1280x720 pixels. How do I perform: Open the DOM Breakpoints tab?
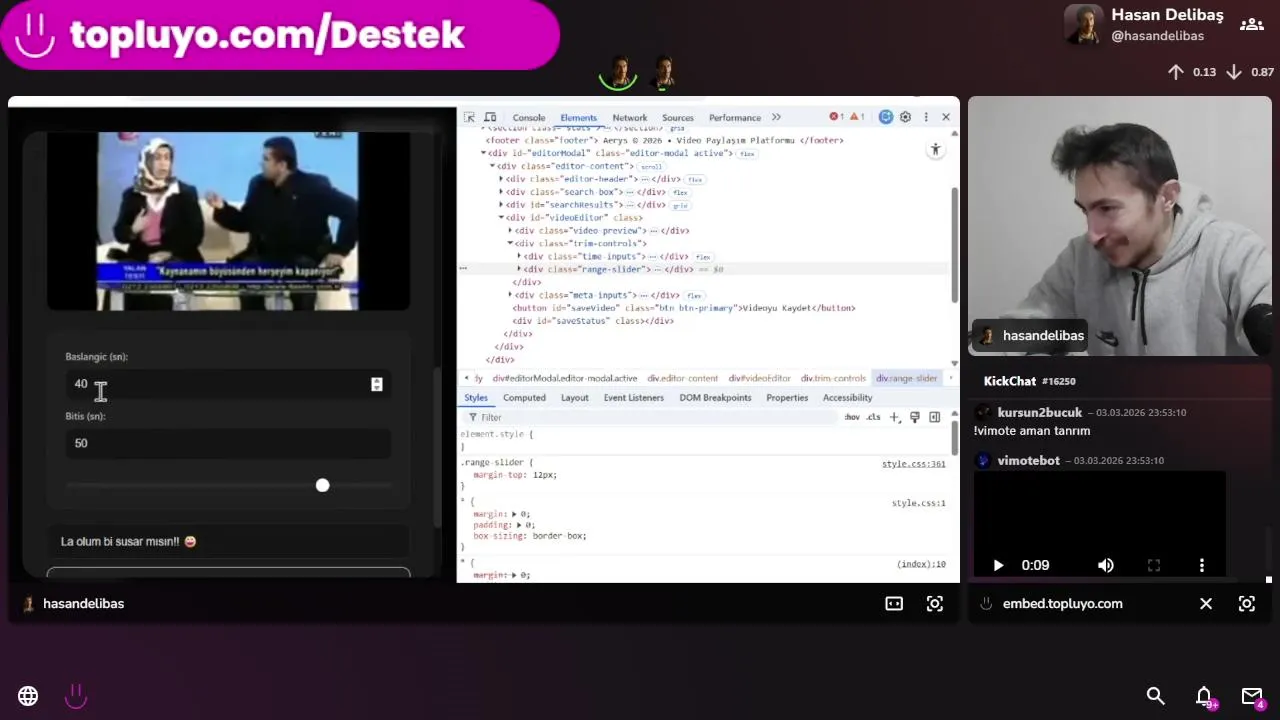pos(715,398)
